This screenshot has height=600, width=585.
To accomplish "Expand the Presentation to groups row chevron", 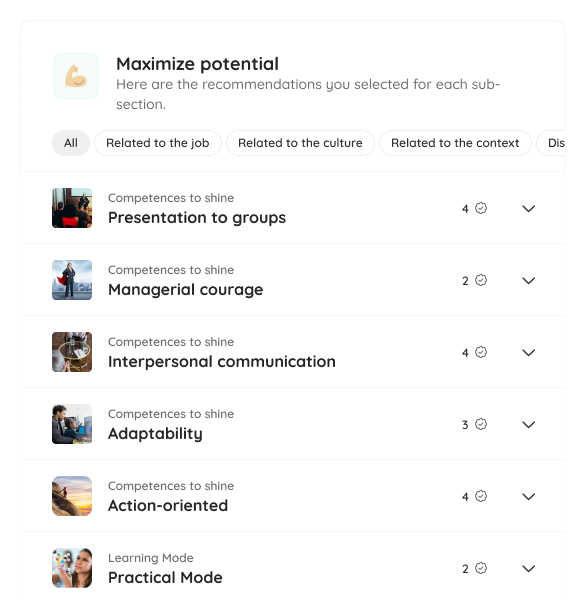I will (x=528, y=209).
